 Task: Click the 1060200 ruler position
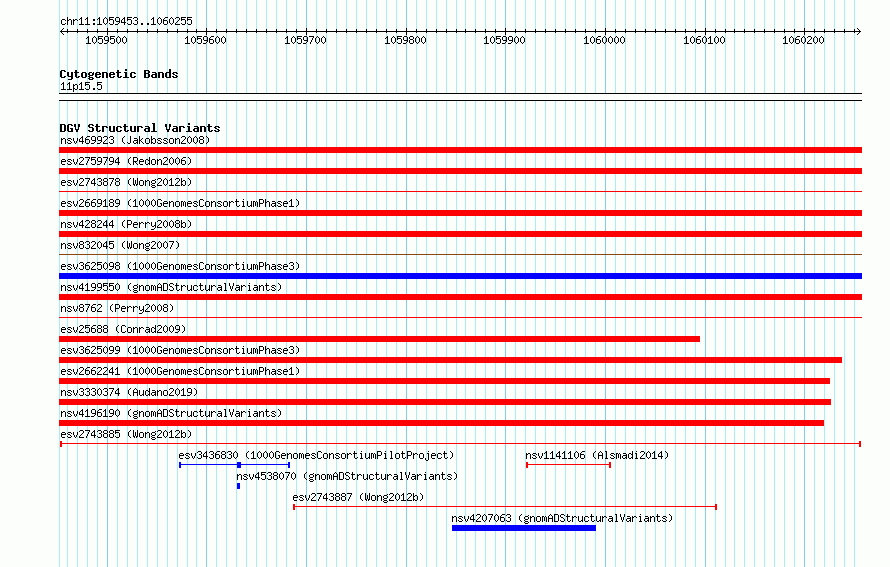[x=803, y=40]
